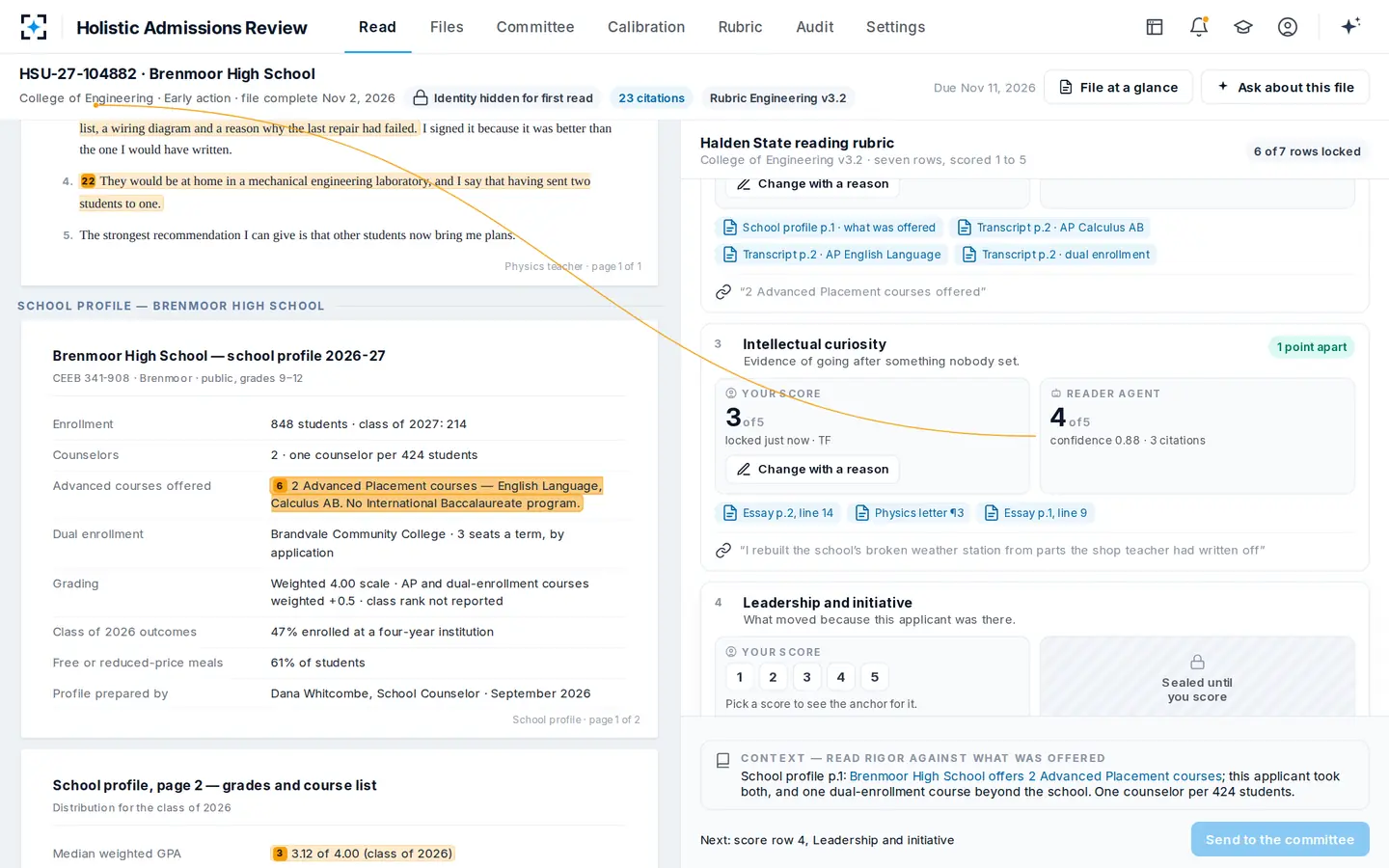Open File at a glance
1389x868 pixels.
(x=1118, y=87)
